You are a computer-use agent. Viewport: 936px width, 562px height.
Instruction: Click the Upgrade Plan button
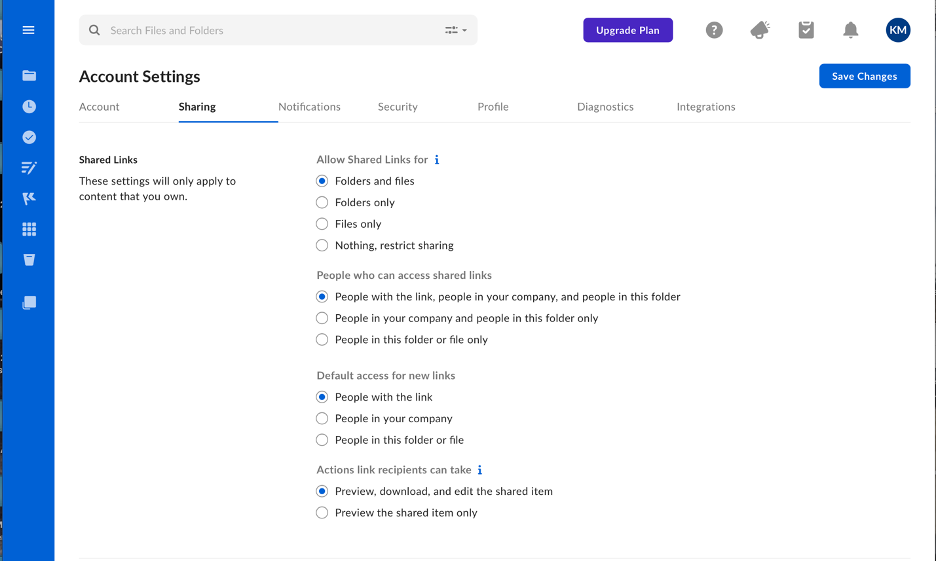[628, 30]
